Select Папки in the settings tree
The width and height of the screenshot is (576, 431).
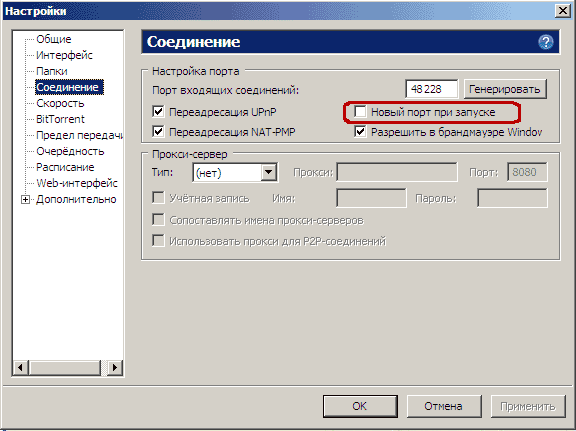(52, 71)
